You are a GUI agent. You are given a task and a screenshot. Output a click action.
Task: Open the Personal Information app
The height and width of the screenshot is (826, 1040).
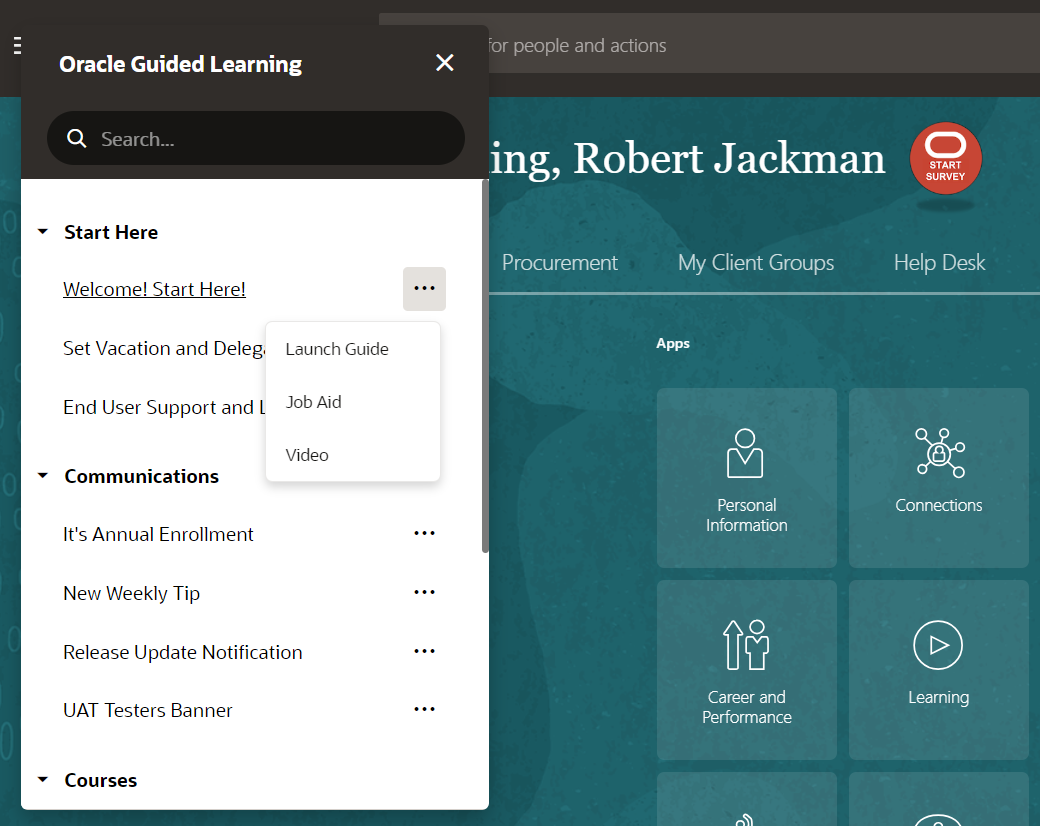point(746,478)
